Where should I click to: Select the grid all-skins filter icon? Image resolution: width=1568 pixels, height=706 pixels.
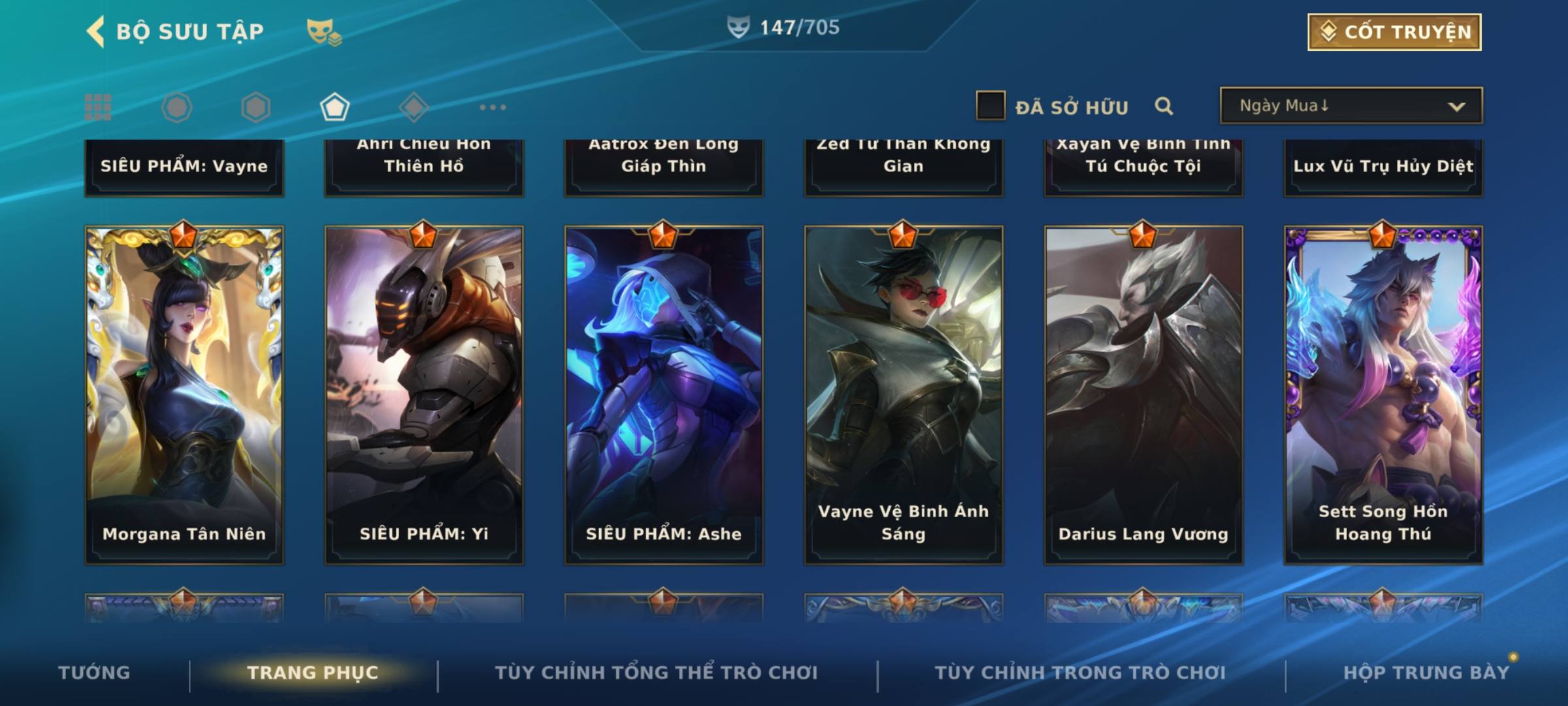pos(98,107)
